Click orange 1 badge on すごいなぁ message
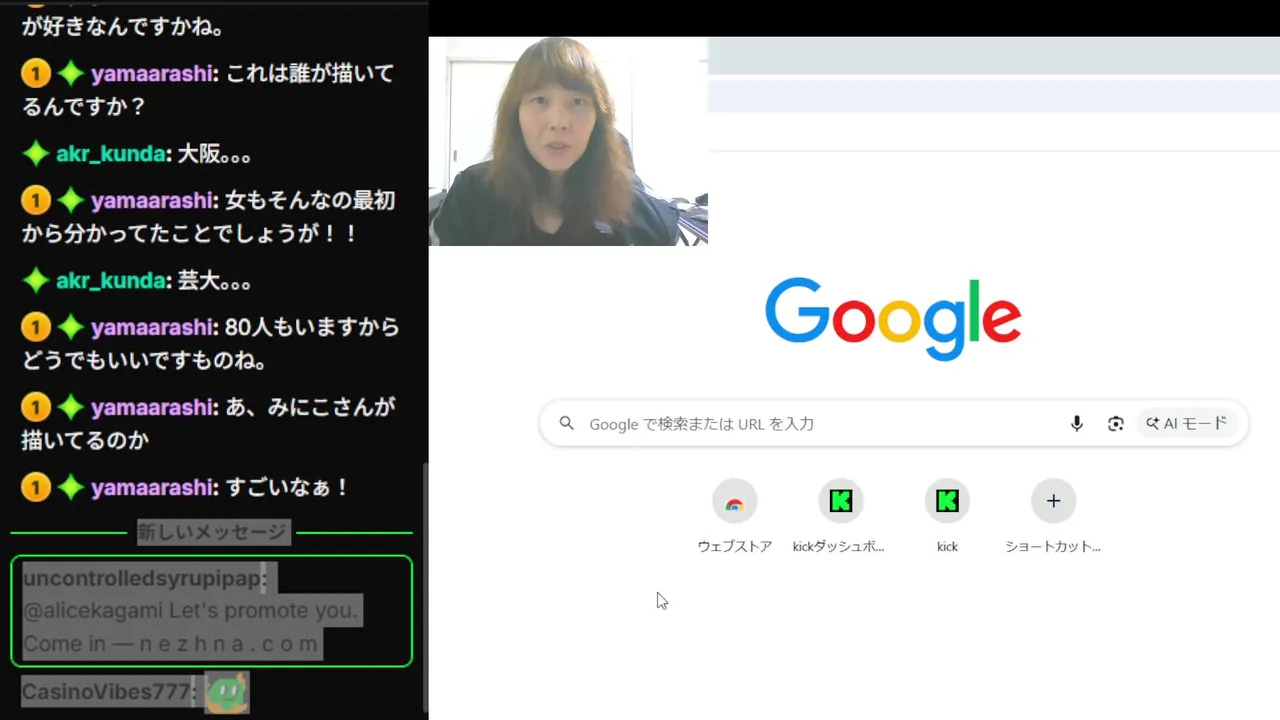The image size is (1280, 720). click(36, 487)
